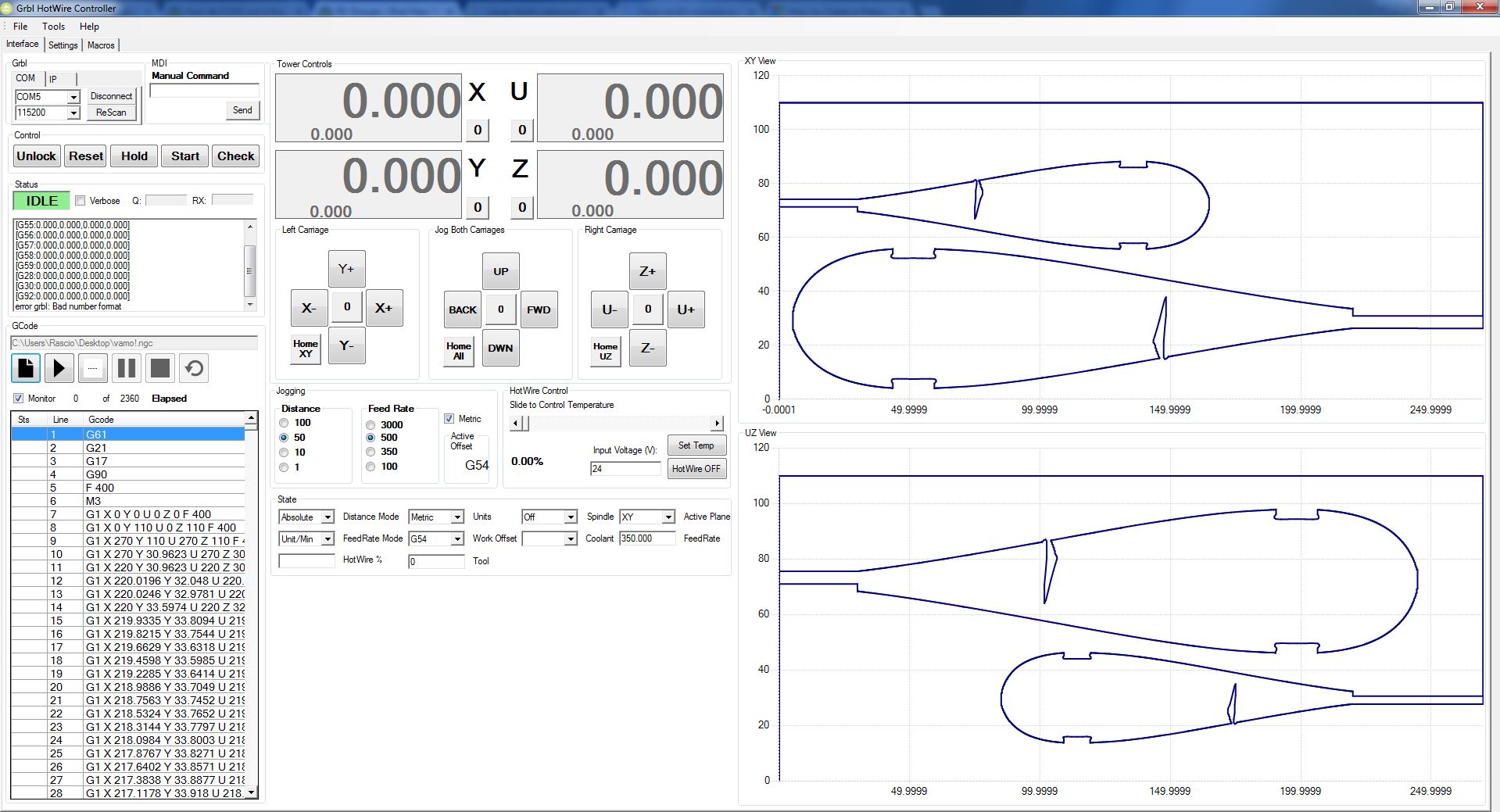Open the Spindle Off dropdown

(x=571, y=517)
